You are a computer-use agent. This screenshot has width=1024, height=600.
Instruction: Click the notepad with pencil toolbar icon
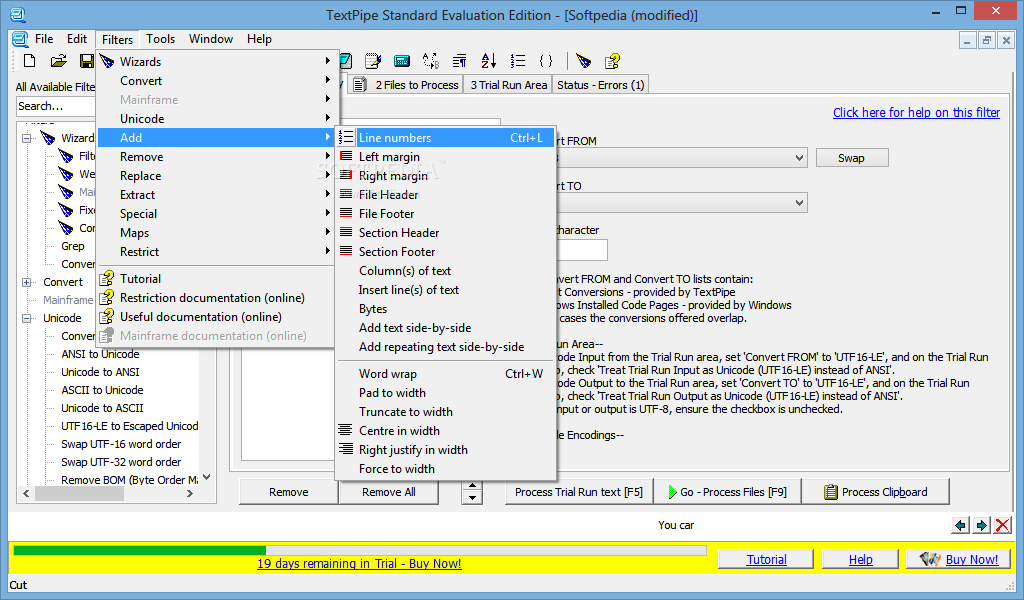point(373,61)
